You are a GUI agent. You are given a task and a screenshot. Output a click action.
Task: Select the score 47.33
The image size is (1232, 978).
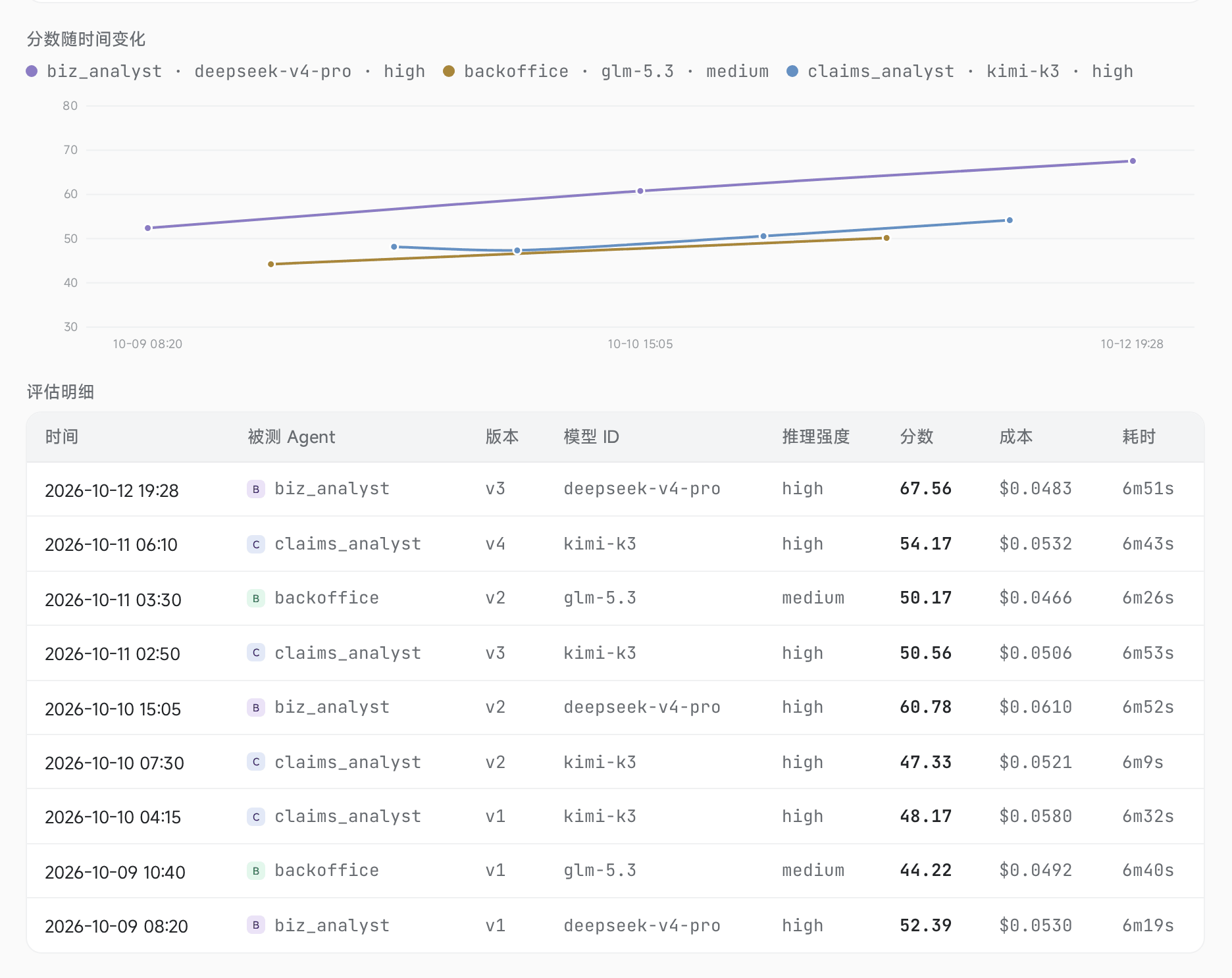coord(926,762)
